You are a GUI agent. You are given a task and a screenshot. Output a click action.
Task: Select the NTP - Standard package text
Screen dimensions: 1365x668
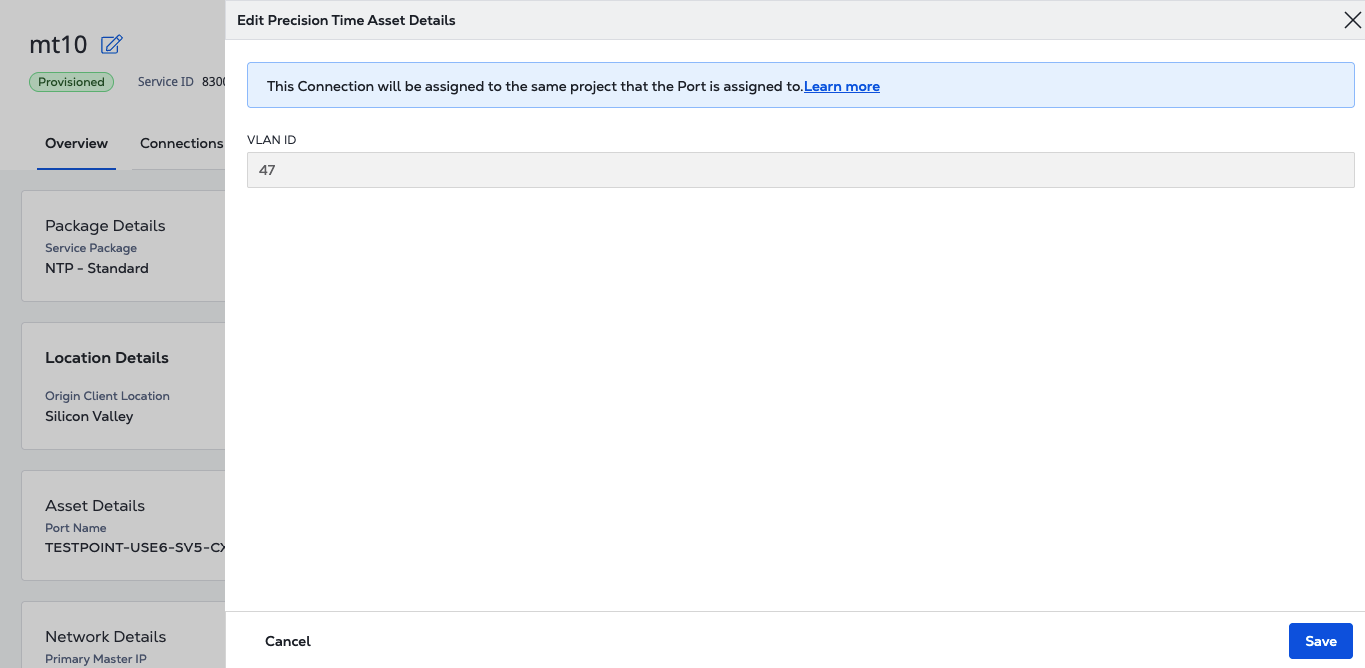click(x=97, y=268)
